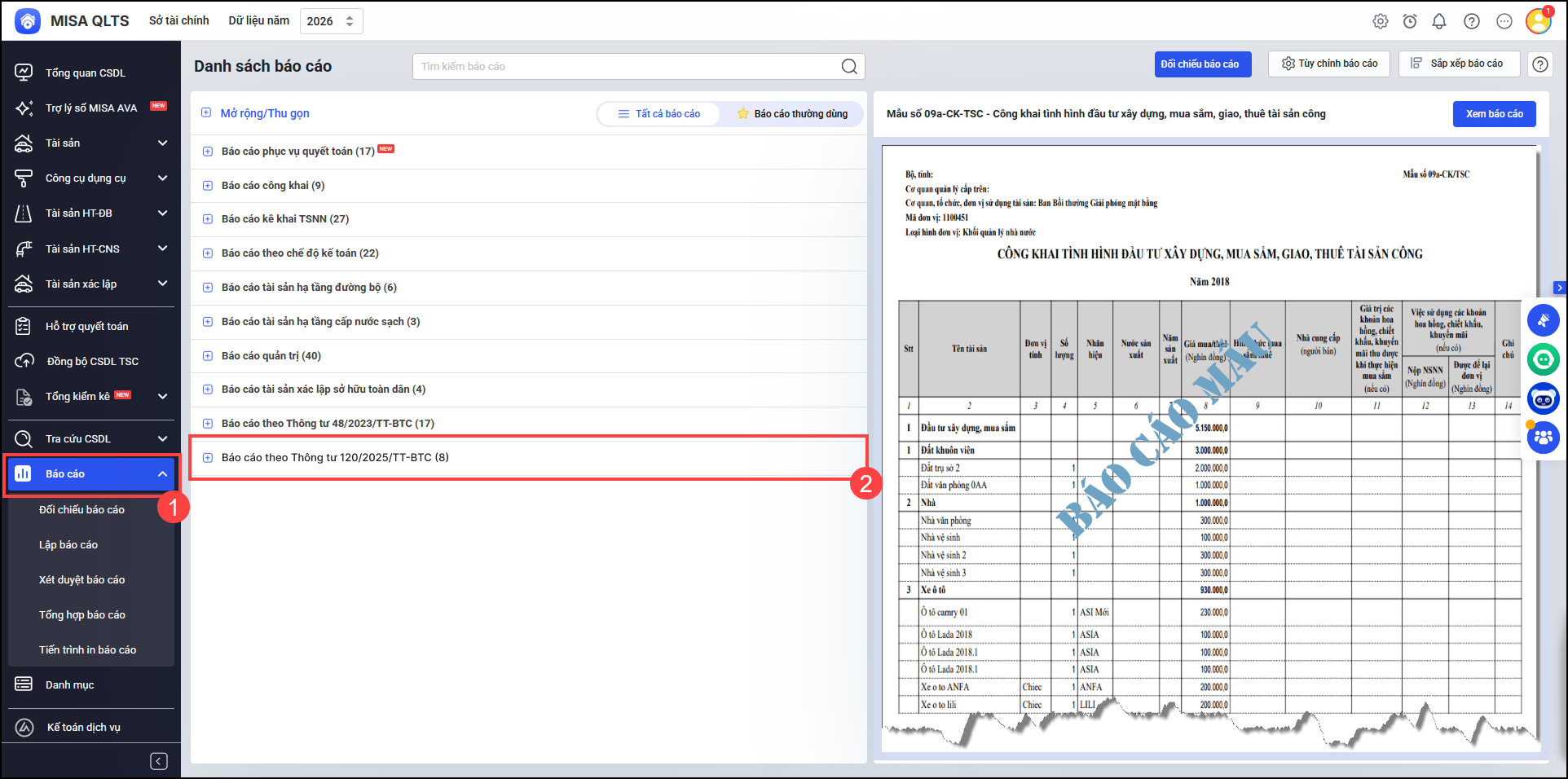Expand Báo cáo tài sản hạ tầng cấp nước sạch (3)
This screenshot has width=1568, height=779.
pos(207,322)
